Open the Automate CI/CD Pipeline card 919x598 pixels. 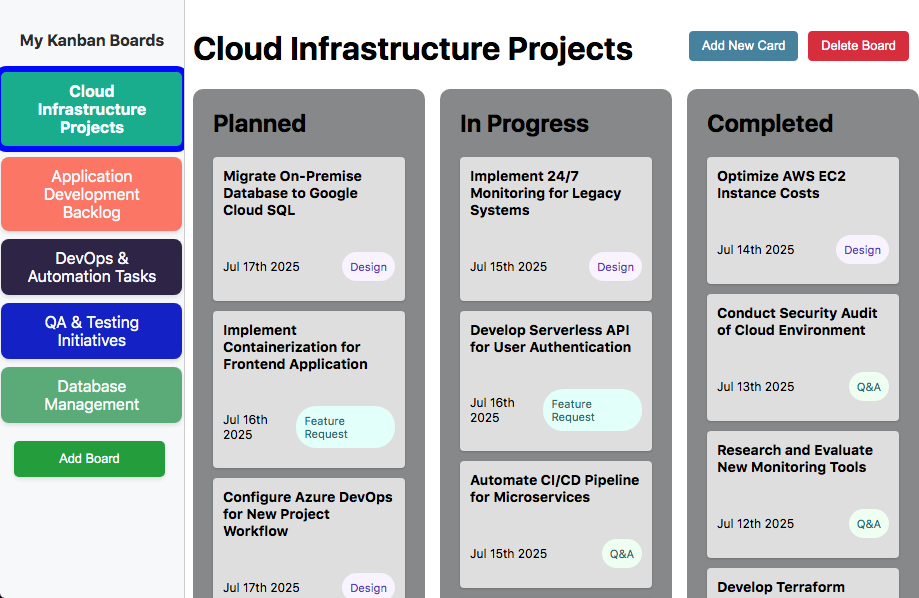click(556, 525)
